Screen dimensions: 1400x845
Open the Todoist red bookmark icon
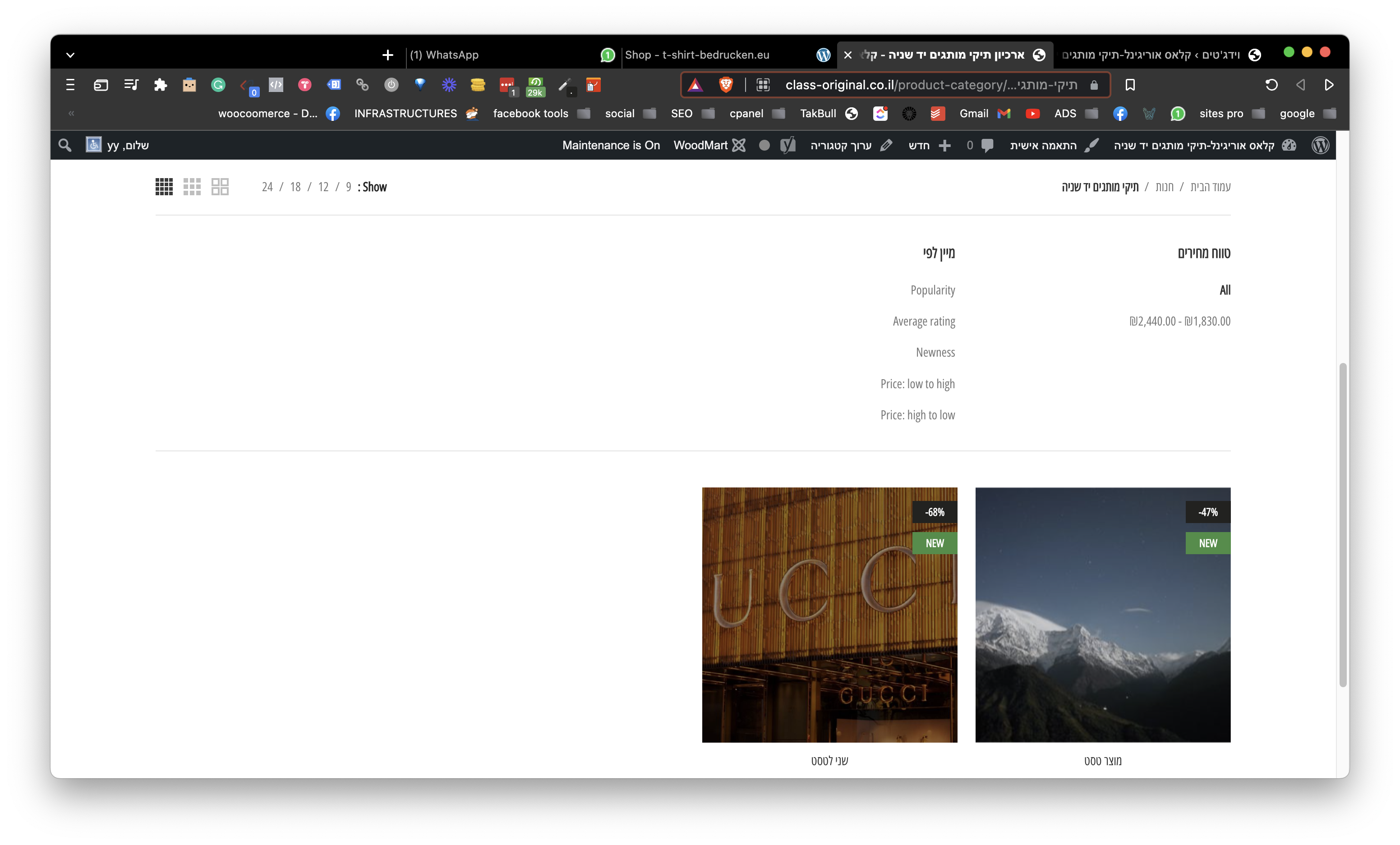938,114
